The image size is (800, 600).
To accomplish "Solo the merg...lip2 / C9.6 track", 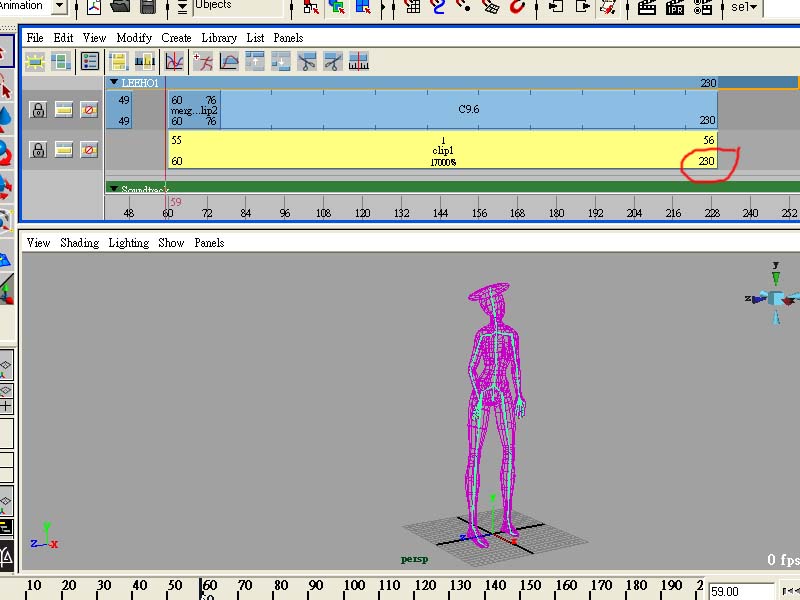I will (x=64, y=110).
